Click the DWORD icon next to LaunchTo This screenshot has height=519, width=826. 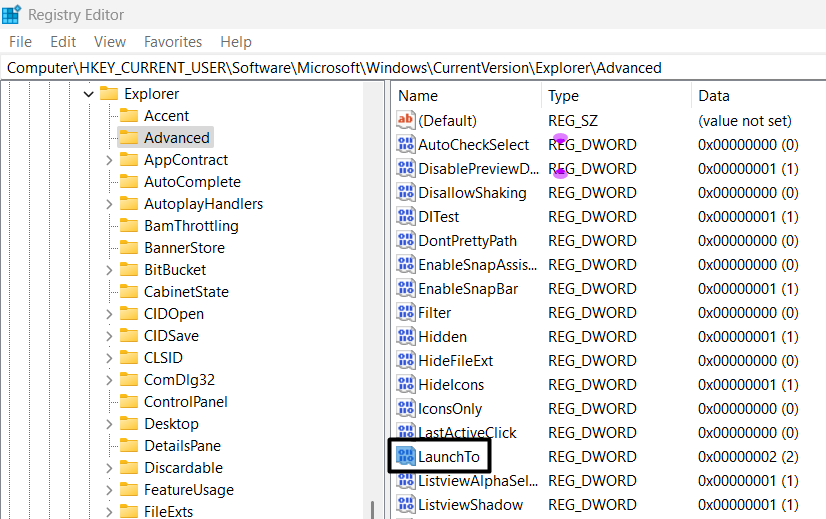tap(405, 457)
